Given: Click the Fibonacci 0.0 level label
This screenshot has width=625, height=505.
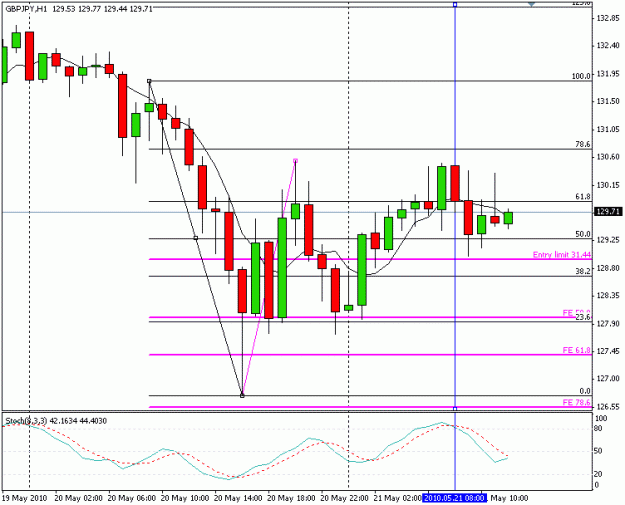Looking at the screenshot, I should pos(585,391).
